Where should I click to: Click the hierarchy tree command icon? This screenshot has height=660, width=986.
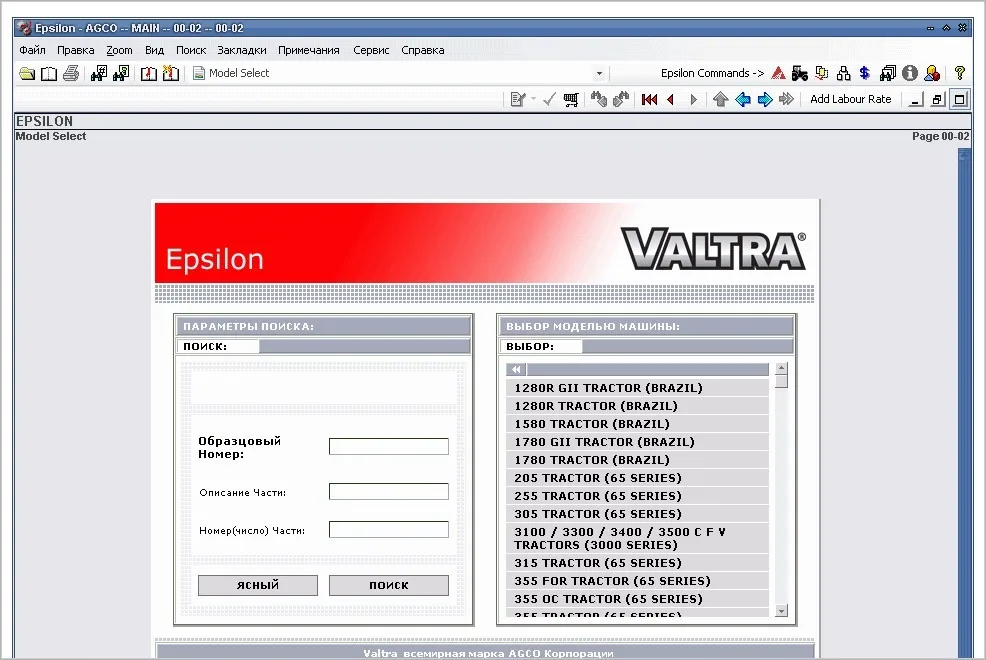844,74
